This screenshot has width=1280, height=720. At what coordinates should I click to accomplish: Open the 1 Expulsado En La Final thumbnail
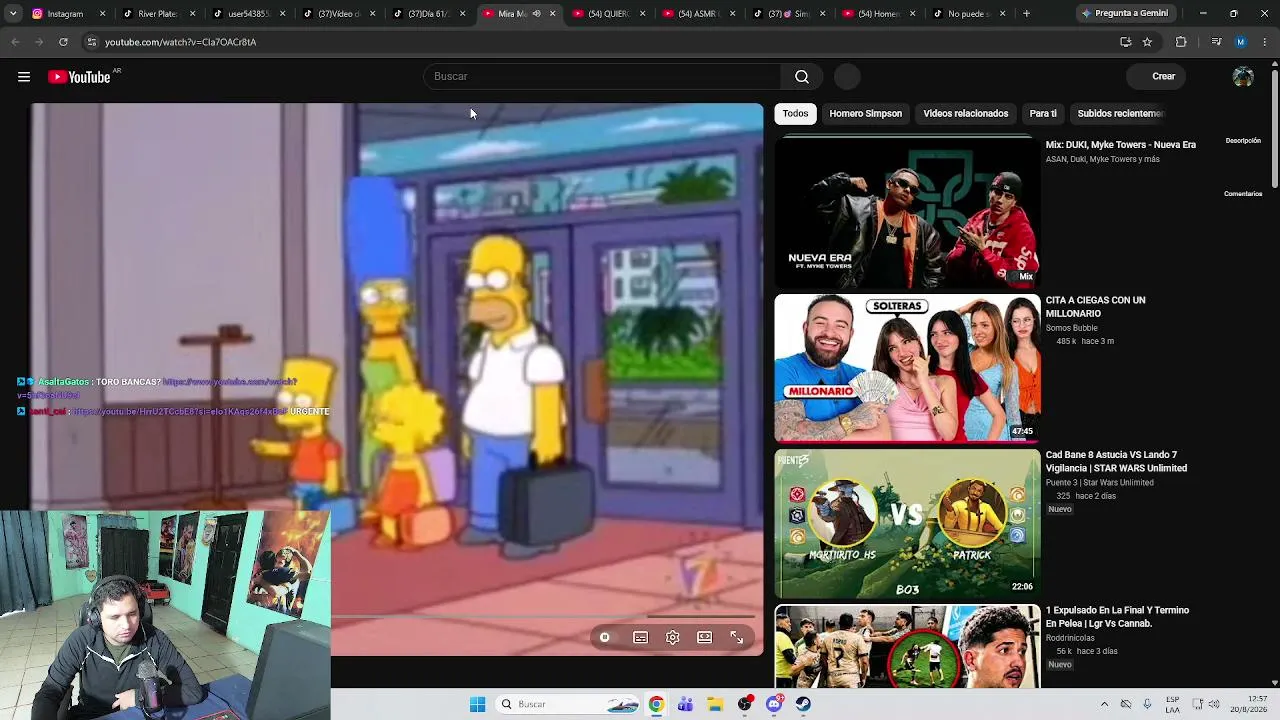click(907, 647)
